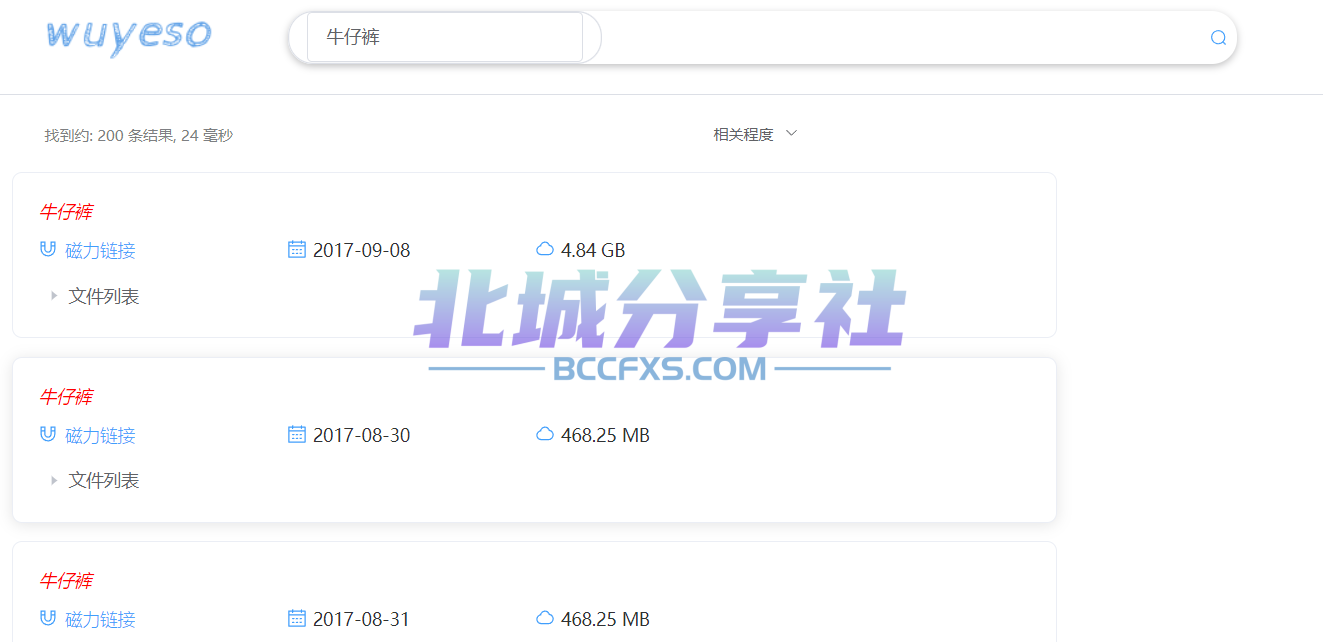Open 牛仔裤 title dated 2017-08-30
The width and height of the screenshot is (1323, 642).
click(66, 397)
